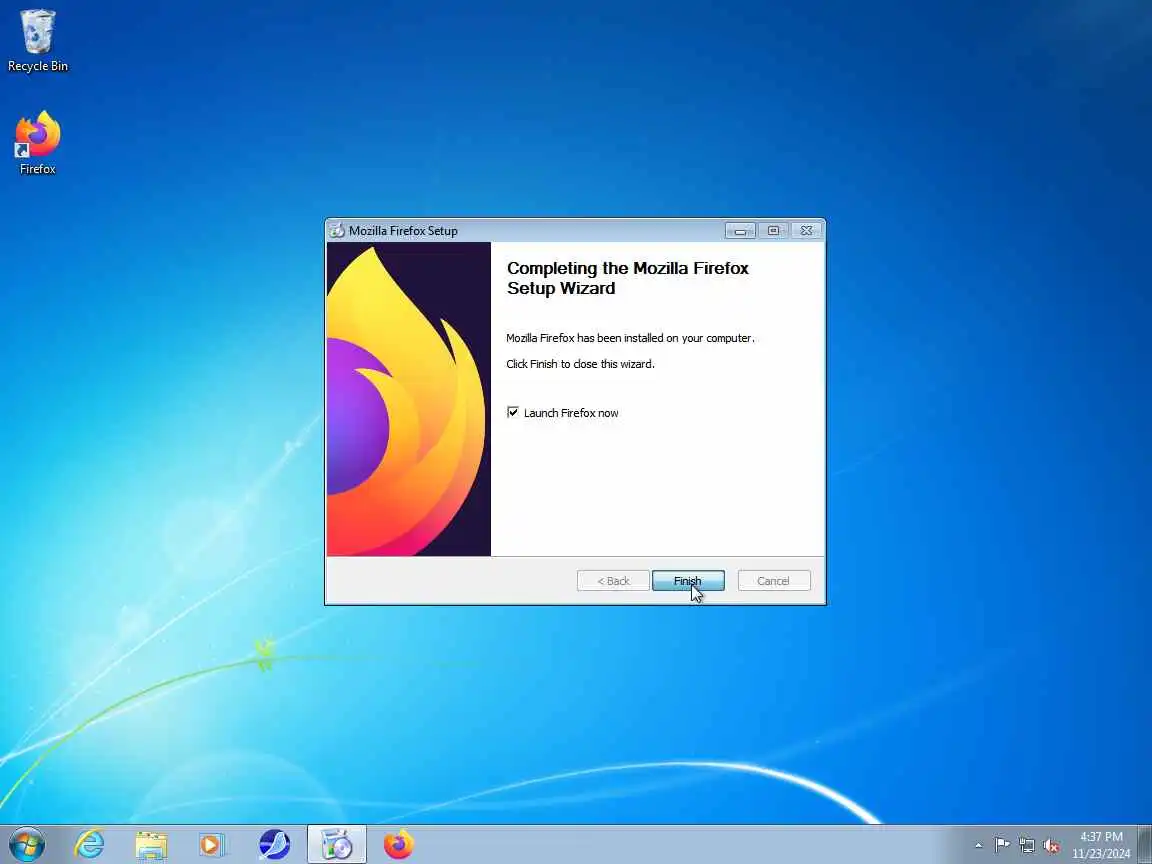Open the clock showing 4:37 PM
Screen dimensions: 1152x864
point(1101,845)
